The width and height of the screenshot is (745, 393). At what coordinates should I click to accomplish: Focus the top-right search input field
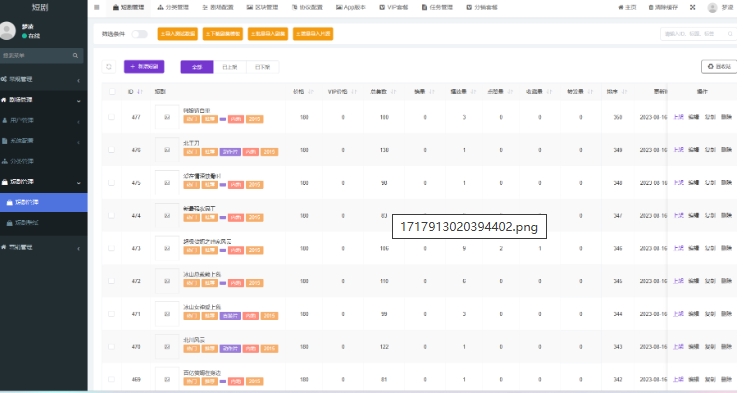698,34
